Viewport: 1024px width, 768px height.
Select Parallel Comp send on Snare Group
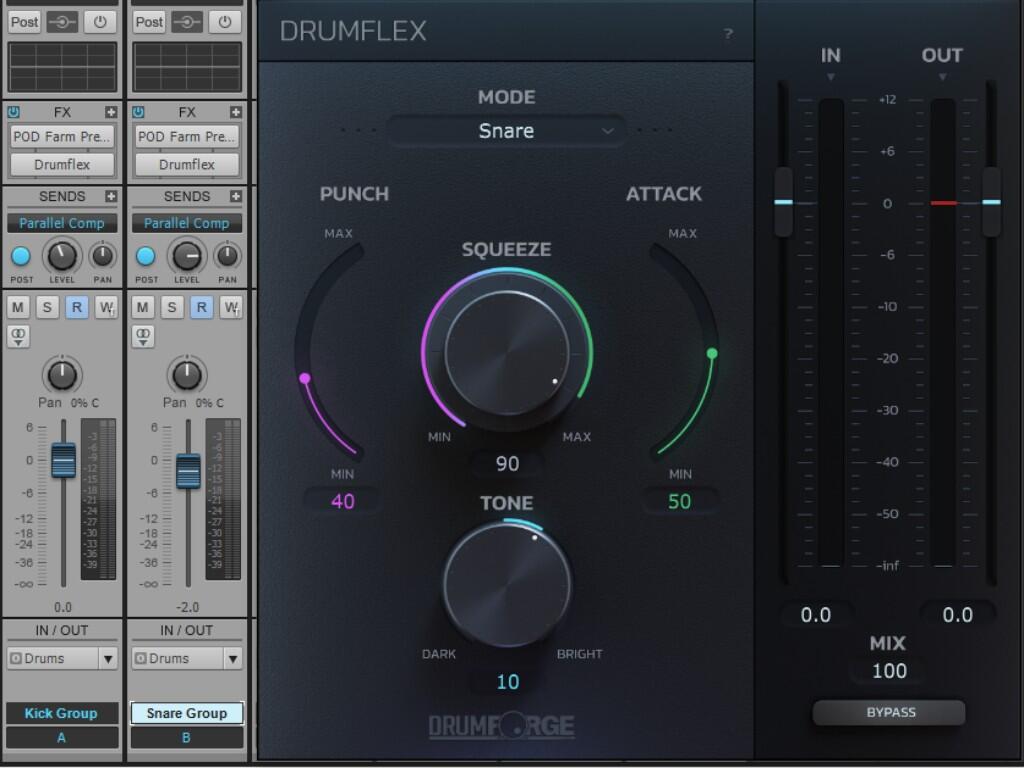(x=187, y=223)
